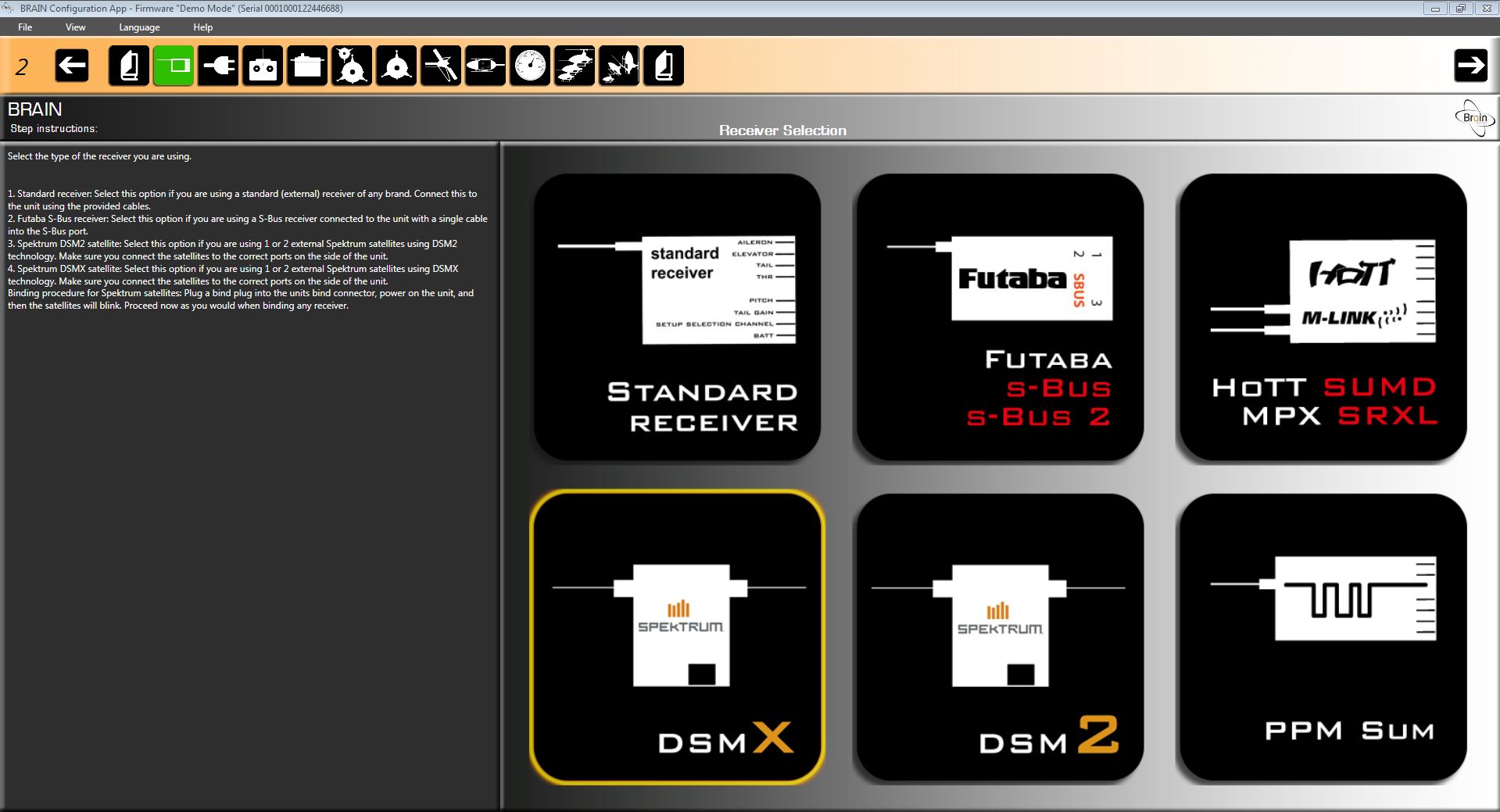This screenshot has height=812, width=1500.
Task: Open the Language menu
Action: click(x=139, y=27)
